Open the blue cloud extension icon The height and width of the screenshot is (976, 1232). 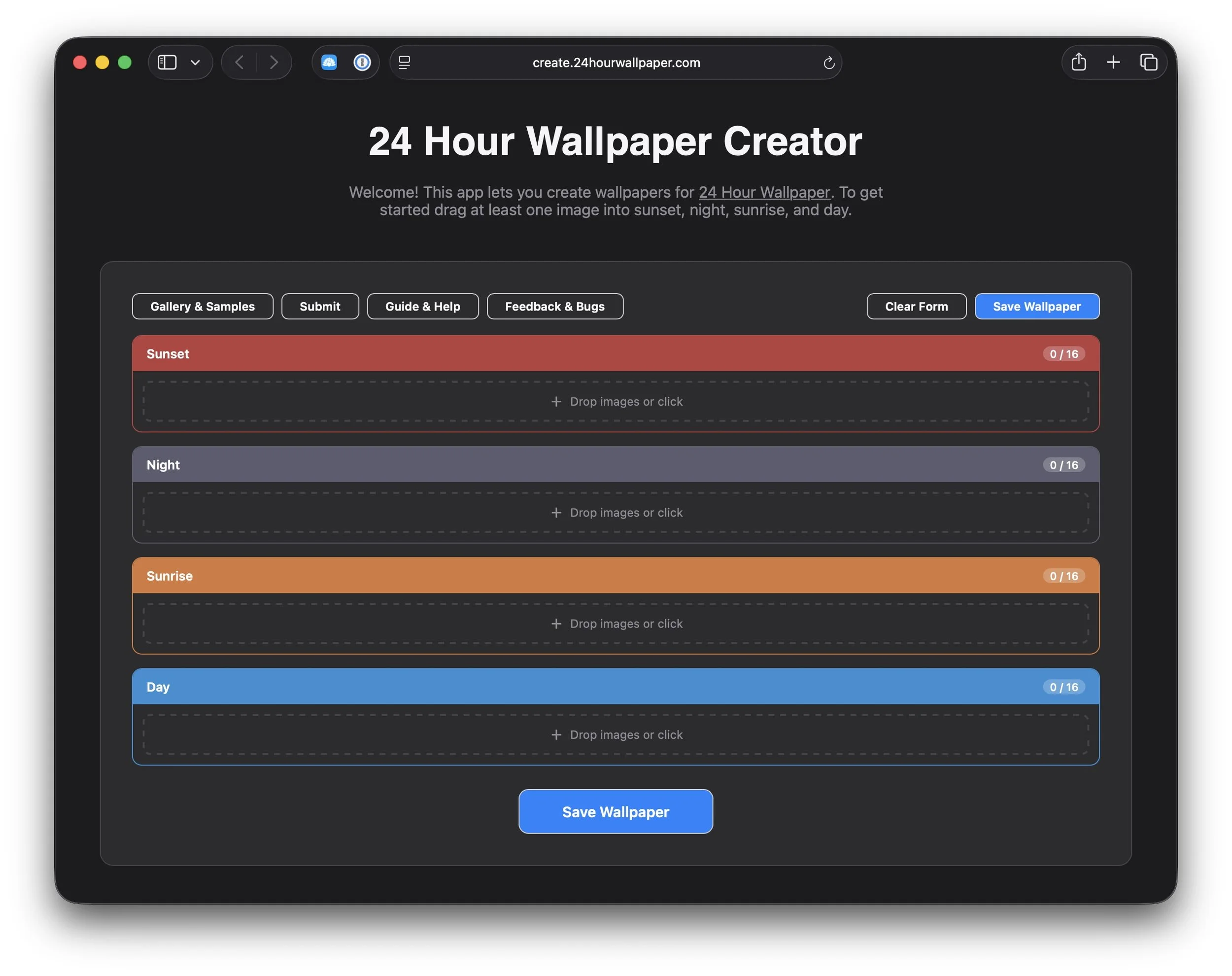pos(329,62)
